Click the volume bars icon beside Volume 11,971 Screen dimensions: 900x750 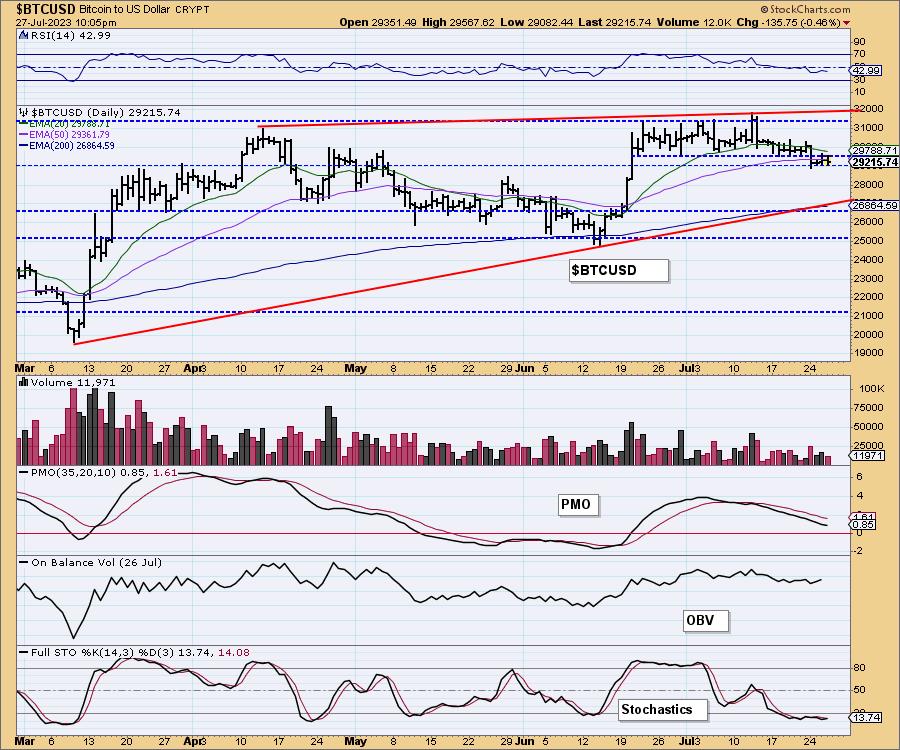pyautogui.click(x=24, y=382)
